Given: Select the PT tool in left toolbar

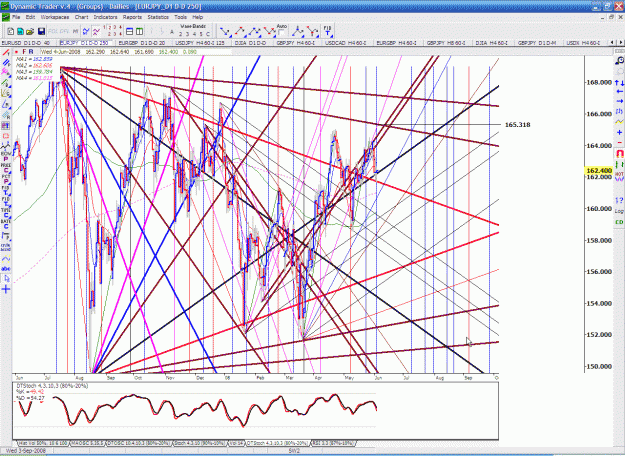Looking at the screenshot, I should [x=6, y=126].
